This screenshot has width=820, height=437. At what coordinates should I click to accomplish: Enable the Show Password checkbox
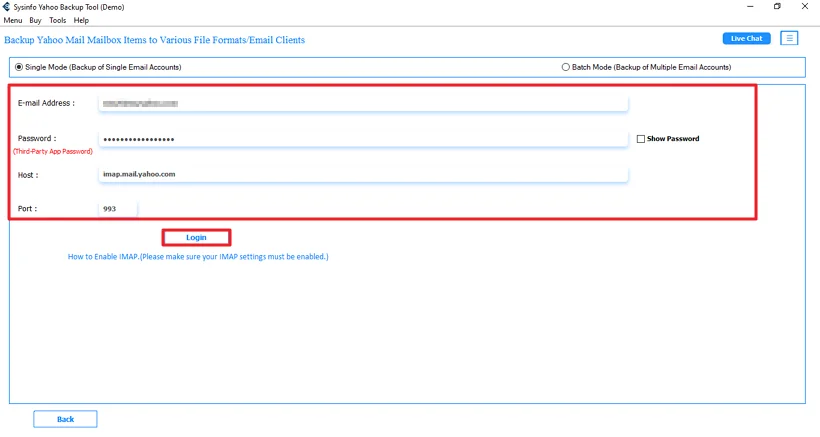[x=641, y=139]
